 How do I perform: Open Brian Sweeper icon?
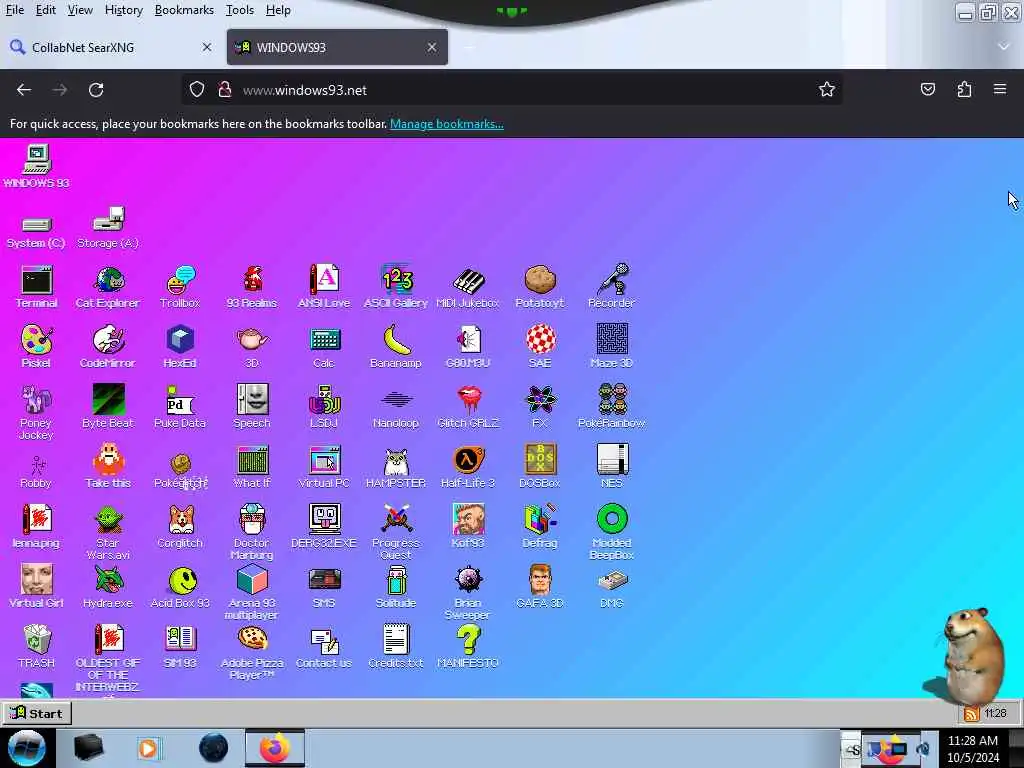468,592
